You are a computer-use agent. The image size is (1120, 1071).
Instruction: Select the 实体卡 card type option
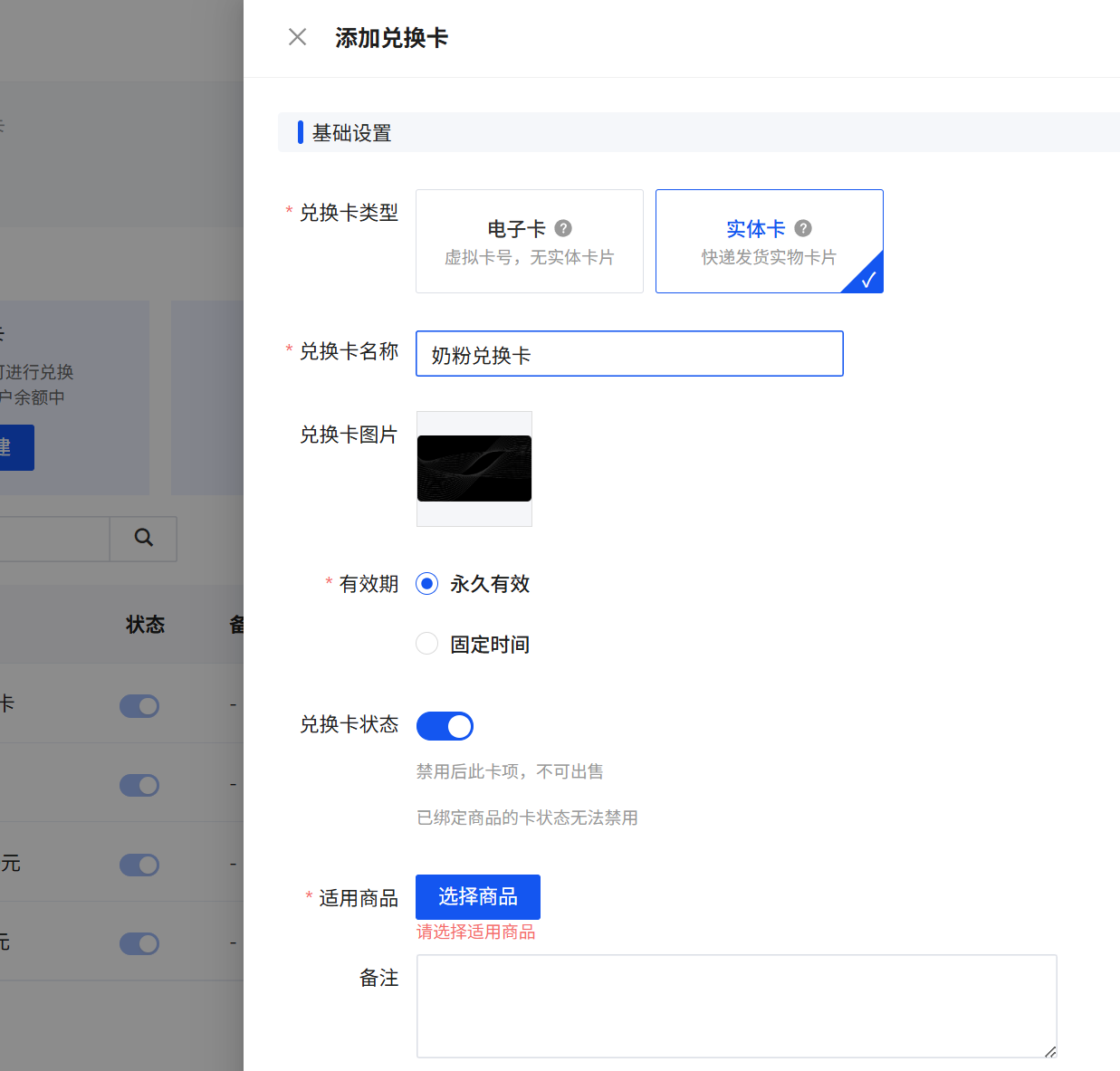[x=769, y=242]
